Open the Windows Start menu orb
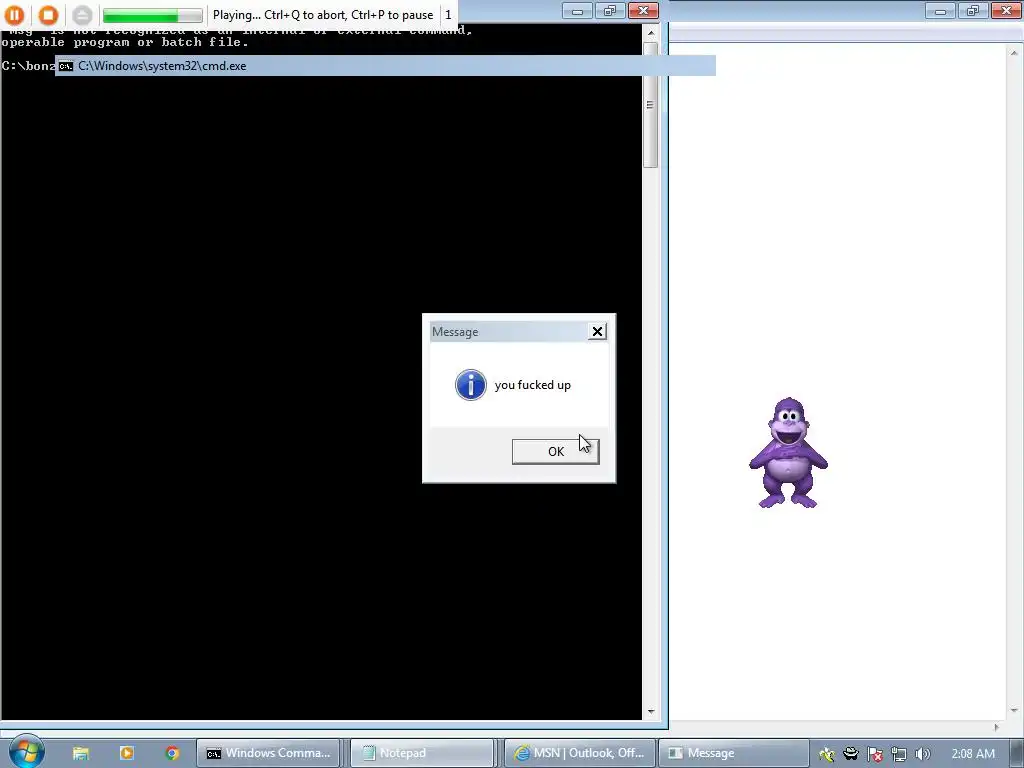 pyautogui.click(x=26, y=751)
